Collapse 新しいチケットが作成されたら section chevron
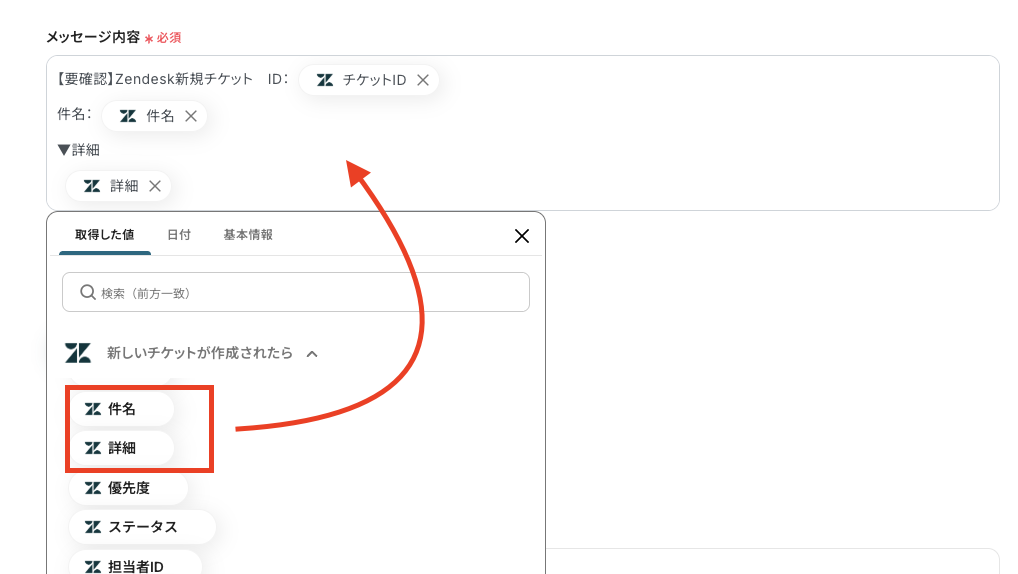 pyautogui.click(x=312, y=354)
